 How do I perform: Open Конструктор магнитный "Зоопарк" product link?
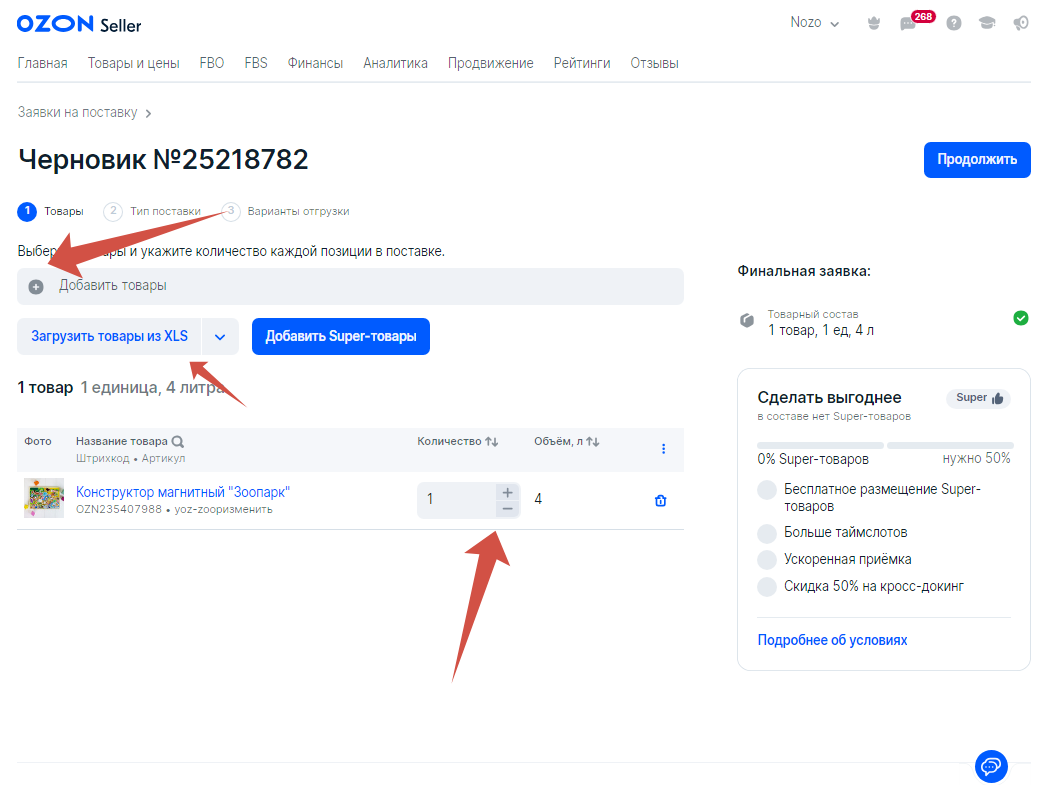click(x=183, y=493)
